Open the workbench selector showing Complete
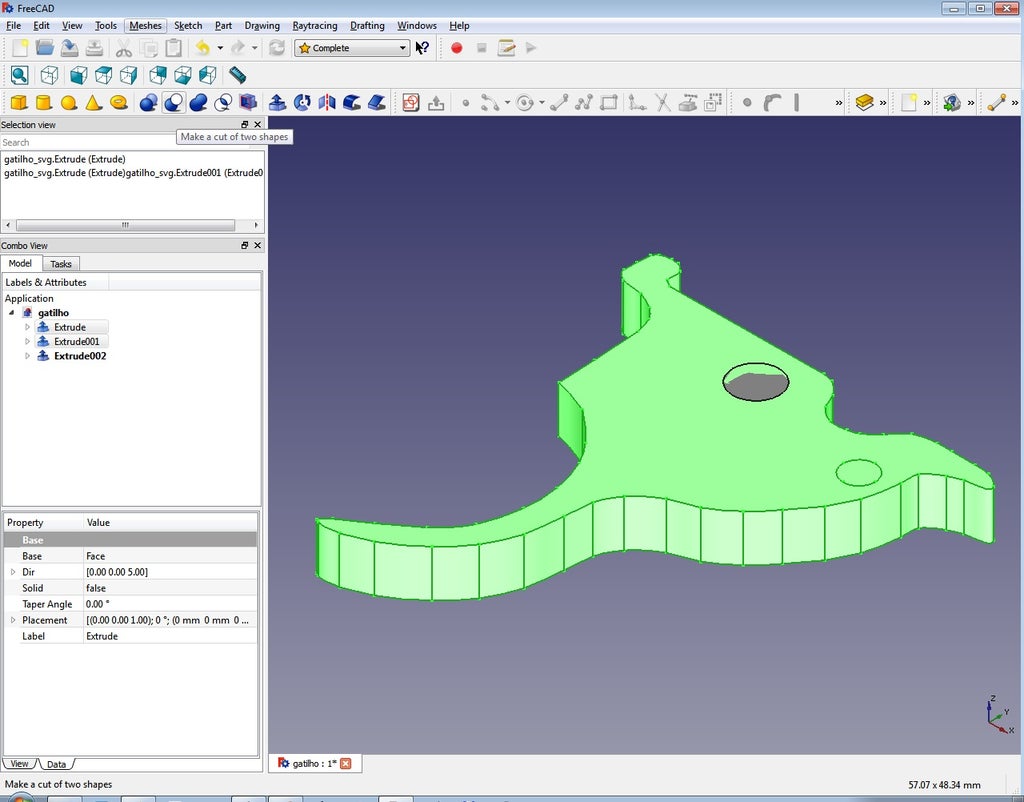The image size is (1024, 802). 350,47
